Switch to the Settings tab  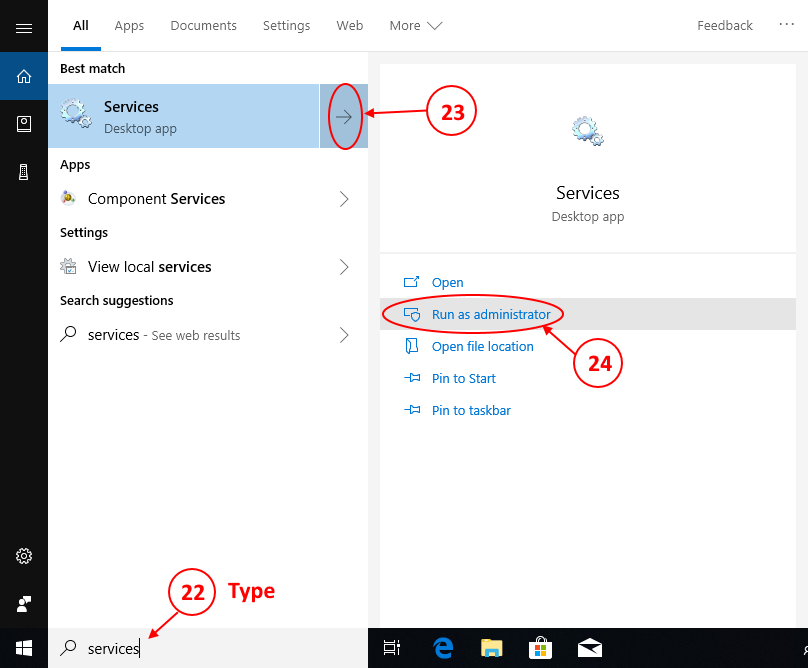(x=287, y=26)
